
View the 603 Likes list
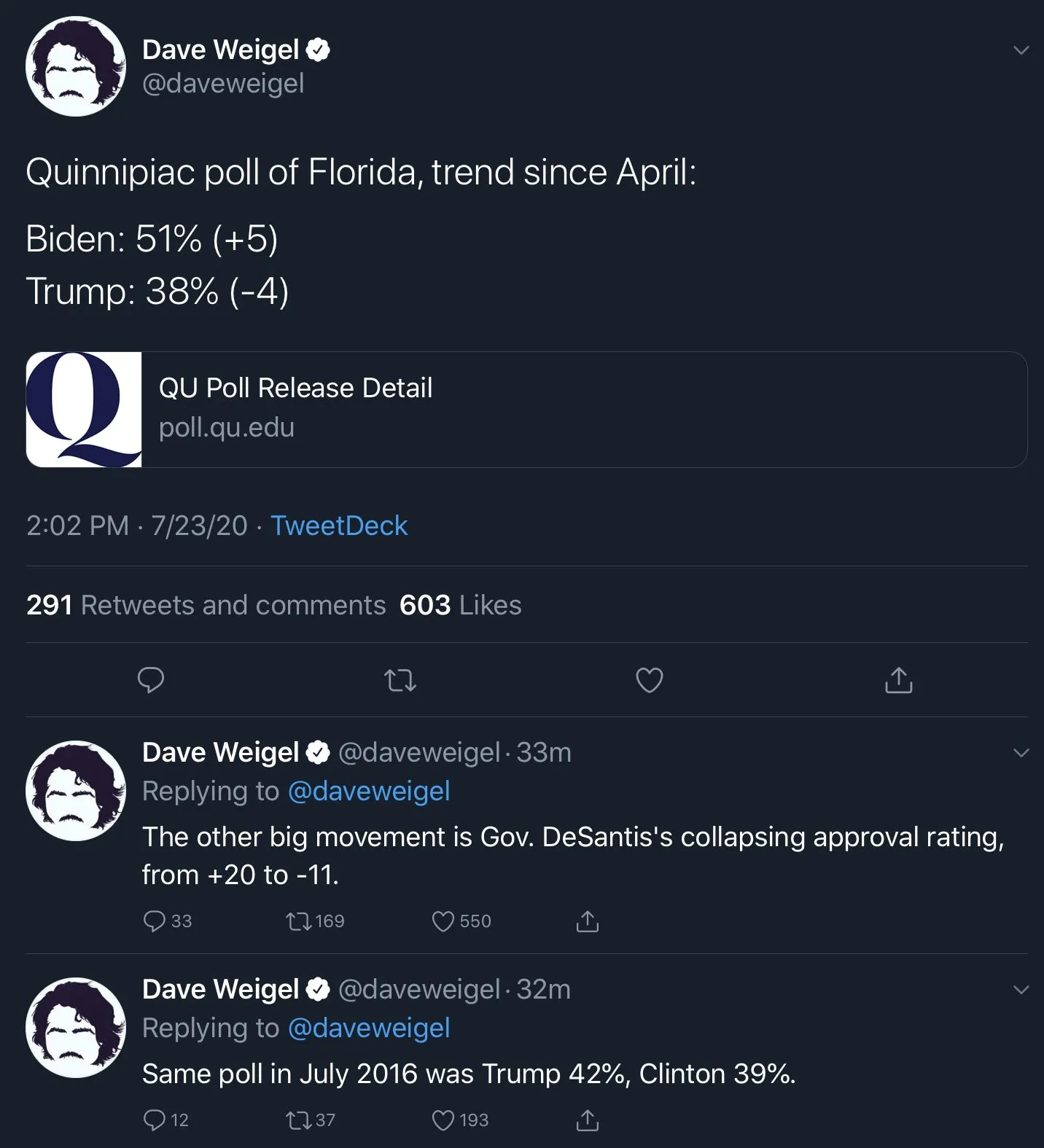[461, 605]
